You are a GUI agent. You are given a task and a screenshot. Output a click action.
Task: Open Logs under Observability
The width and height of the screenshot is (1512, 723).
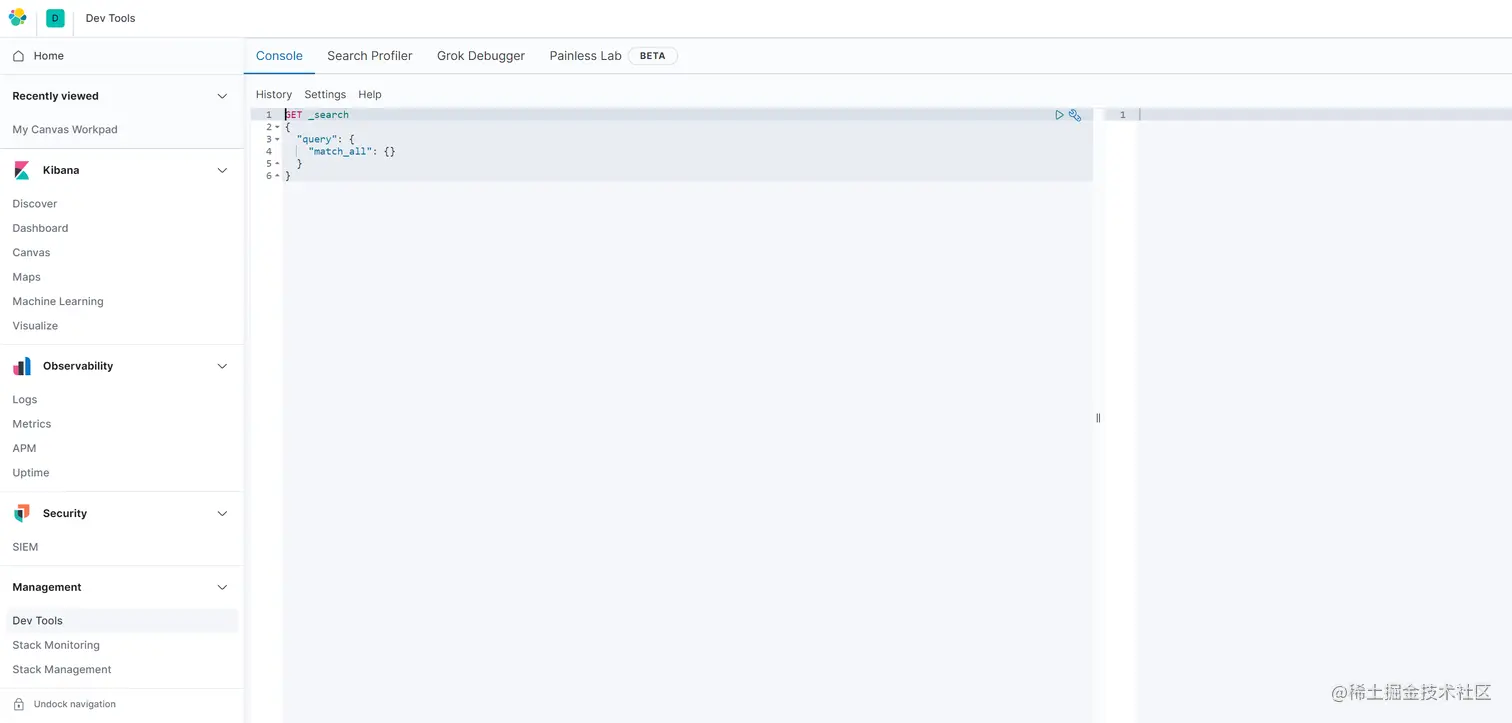pyautogui.click(x=25, y=400)
